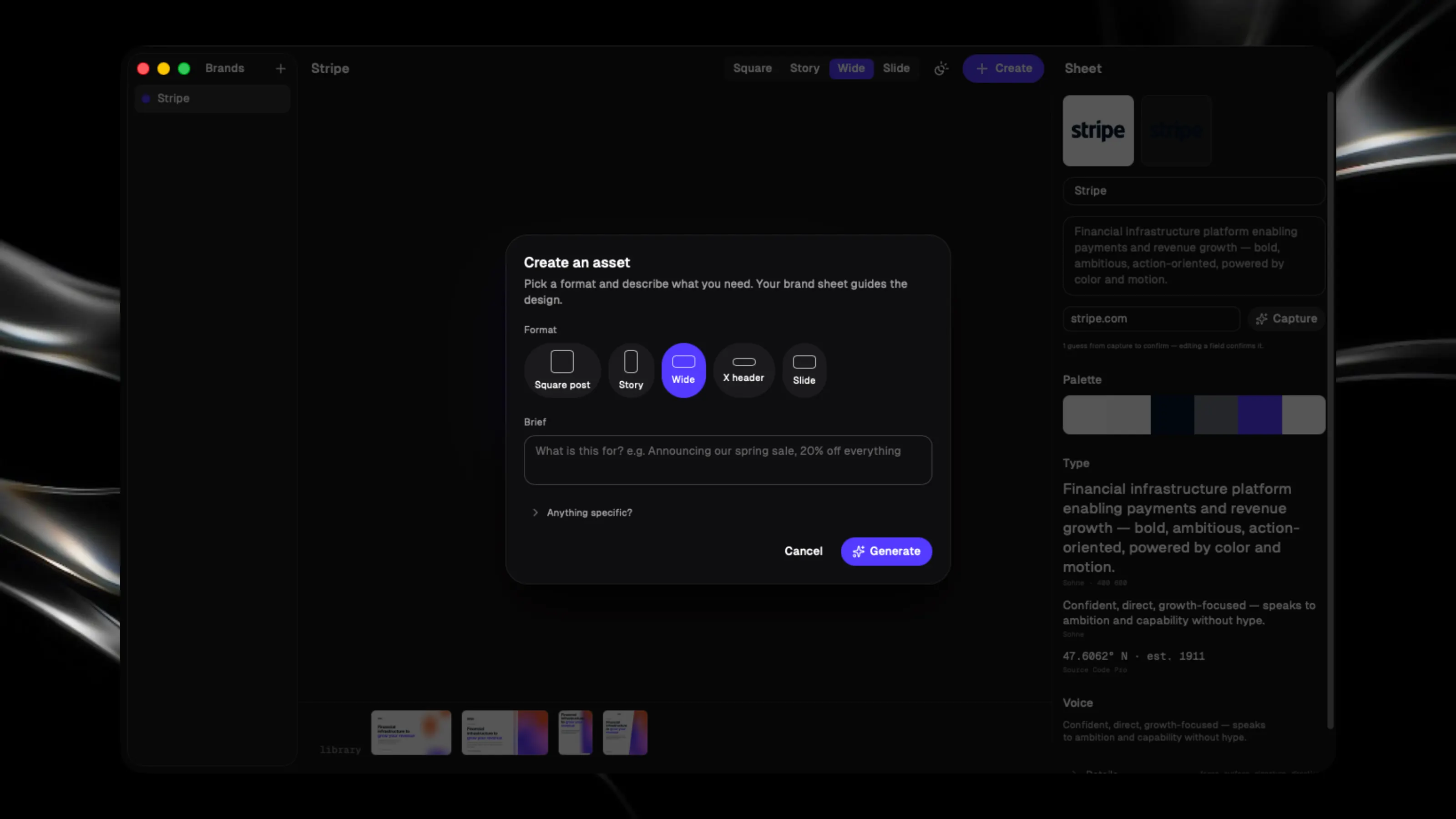Viewport: 1456px width, 819px height.
Task: Pick the purple palette swatch
Action: pyautogui.click(x=1259, y=415)
